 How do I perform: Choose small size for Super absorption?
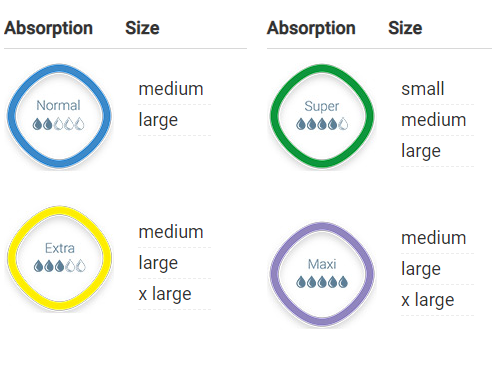(422, 89)
